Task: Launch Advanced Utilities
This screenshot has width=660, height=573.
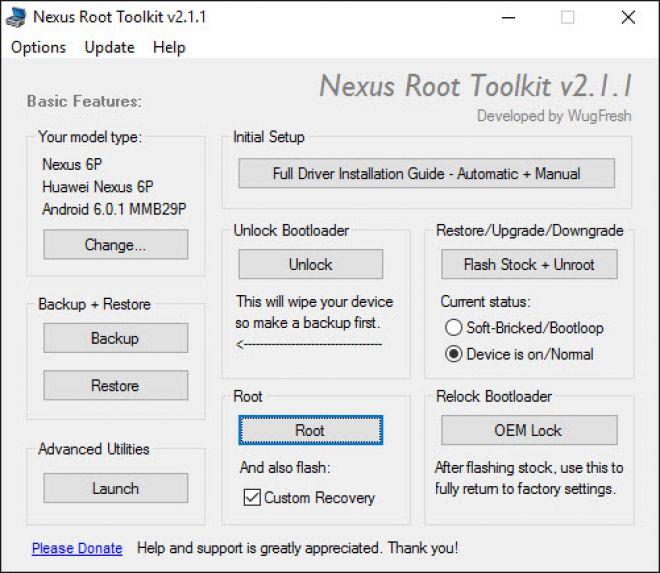Action: coord(116,488)
